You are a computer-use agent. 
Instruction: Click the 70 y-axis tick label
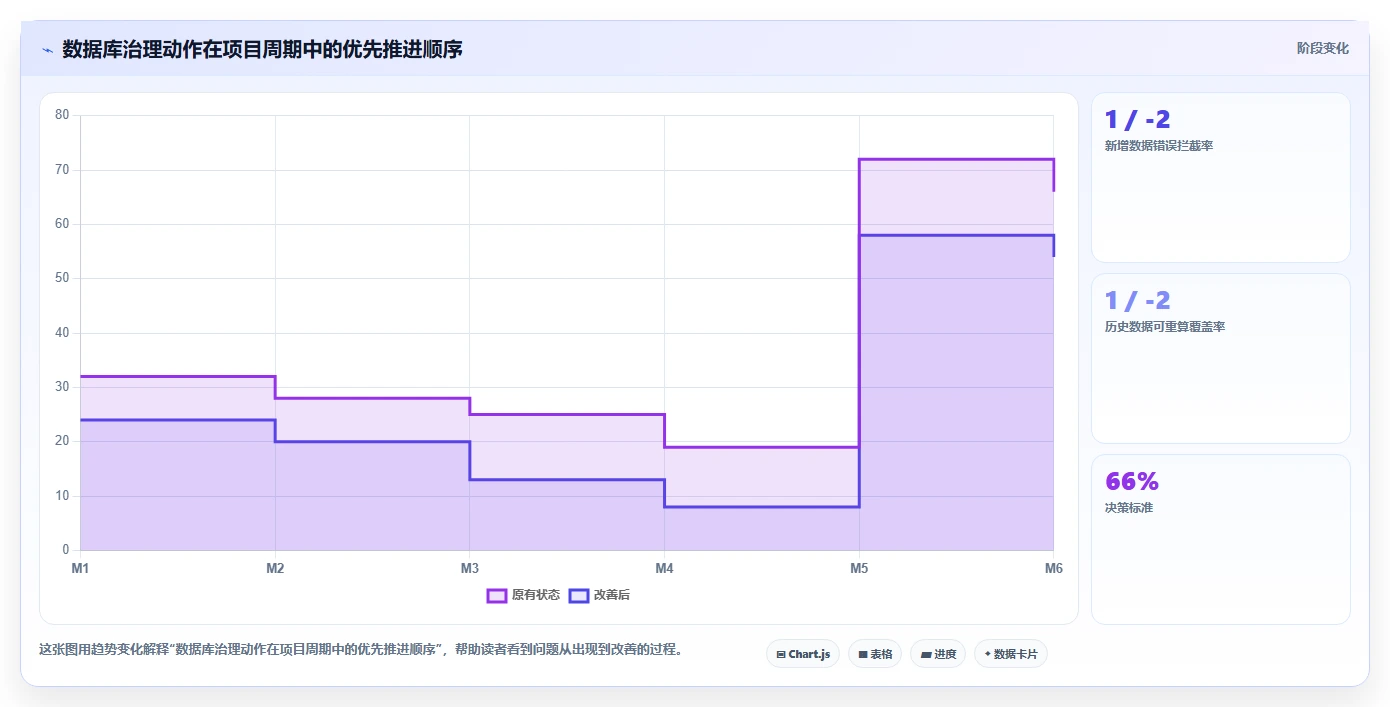62,170
